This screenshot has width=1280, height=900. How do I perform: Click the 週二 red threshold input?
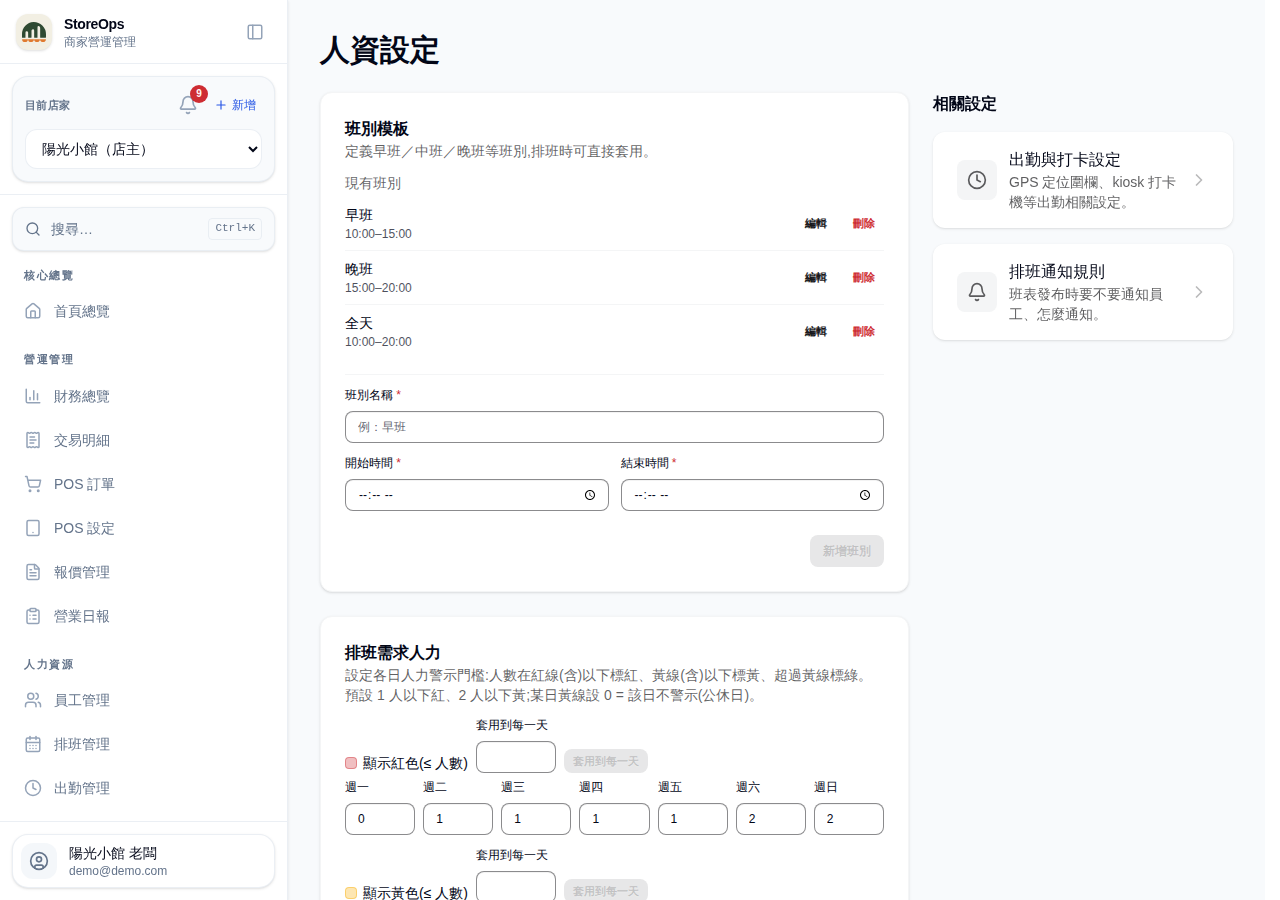[458, 819]
